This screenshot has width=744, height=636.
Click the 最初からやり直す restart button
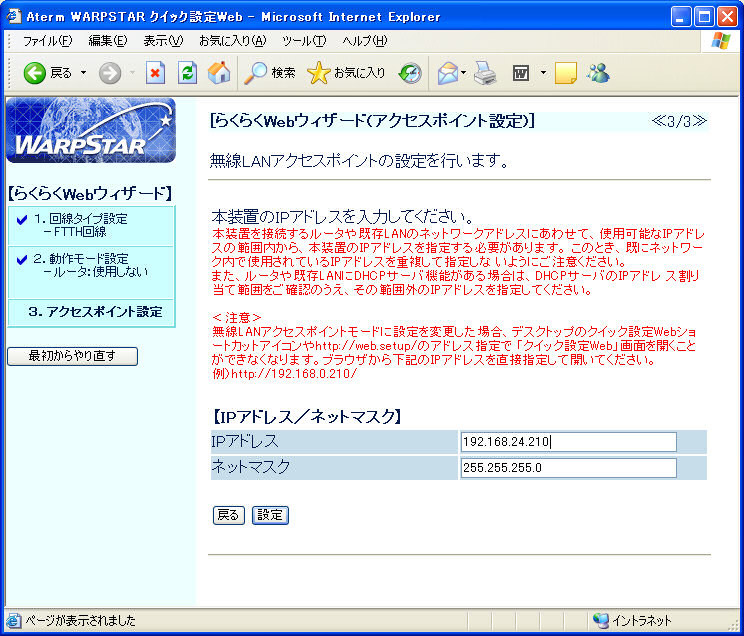[72, 356]
